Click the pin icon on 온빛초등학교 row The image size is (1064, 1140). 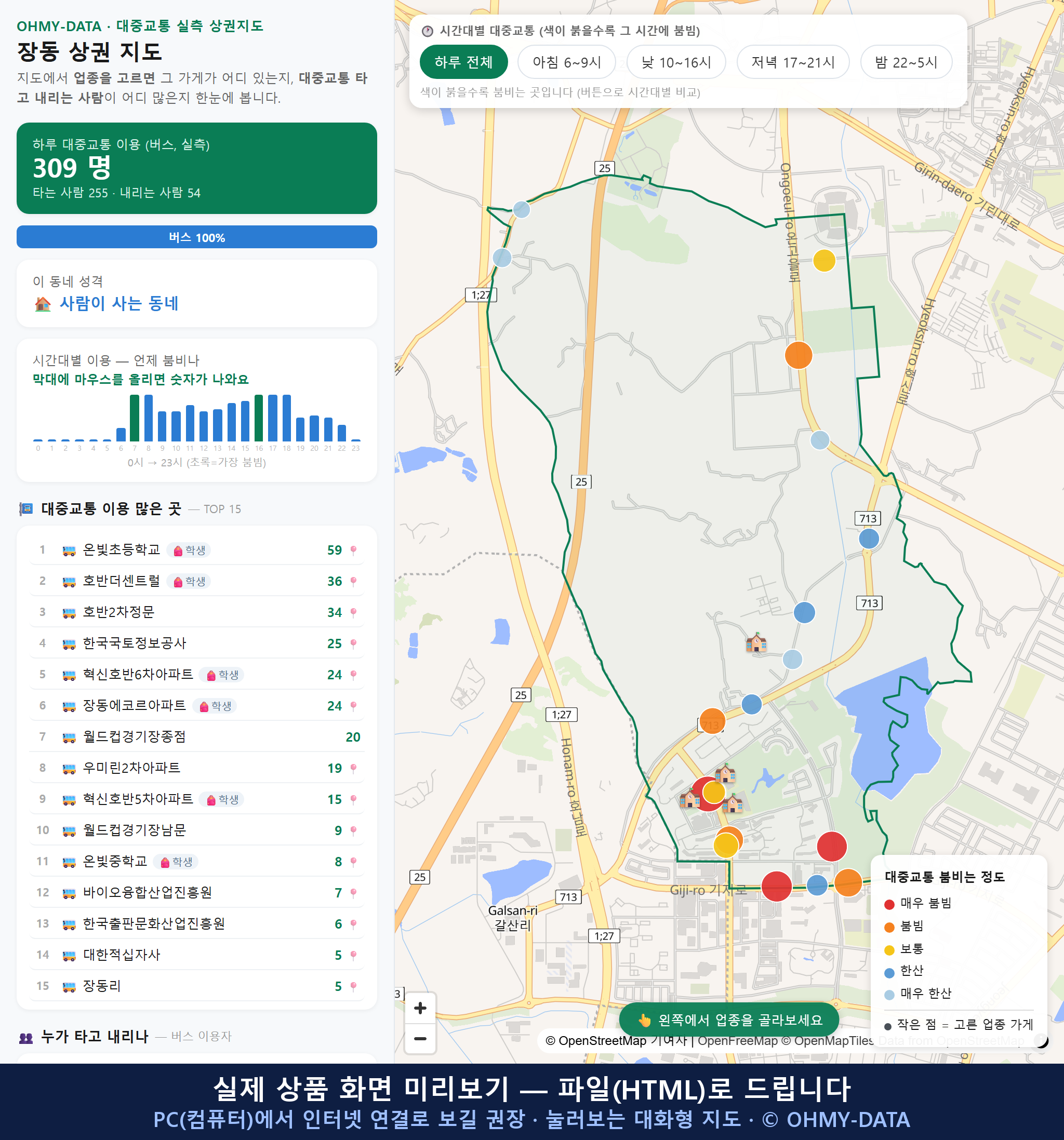coord(353,551)
